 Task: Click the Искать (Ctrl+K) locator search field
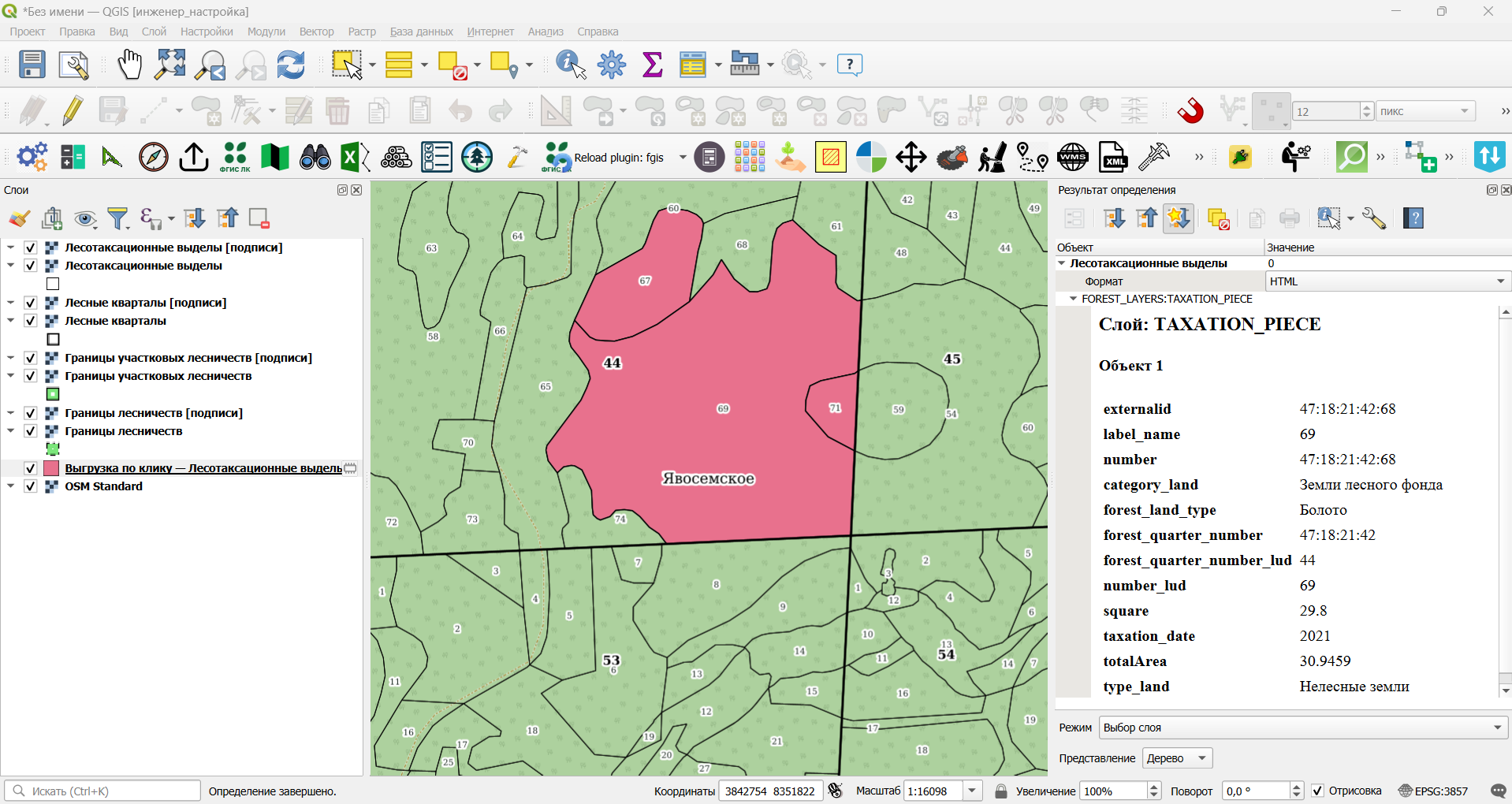click(x=102, y=791)
